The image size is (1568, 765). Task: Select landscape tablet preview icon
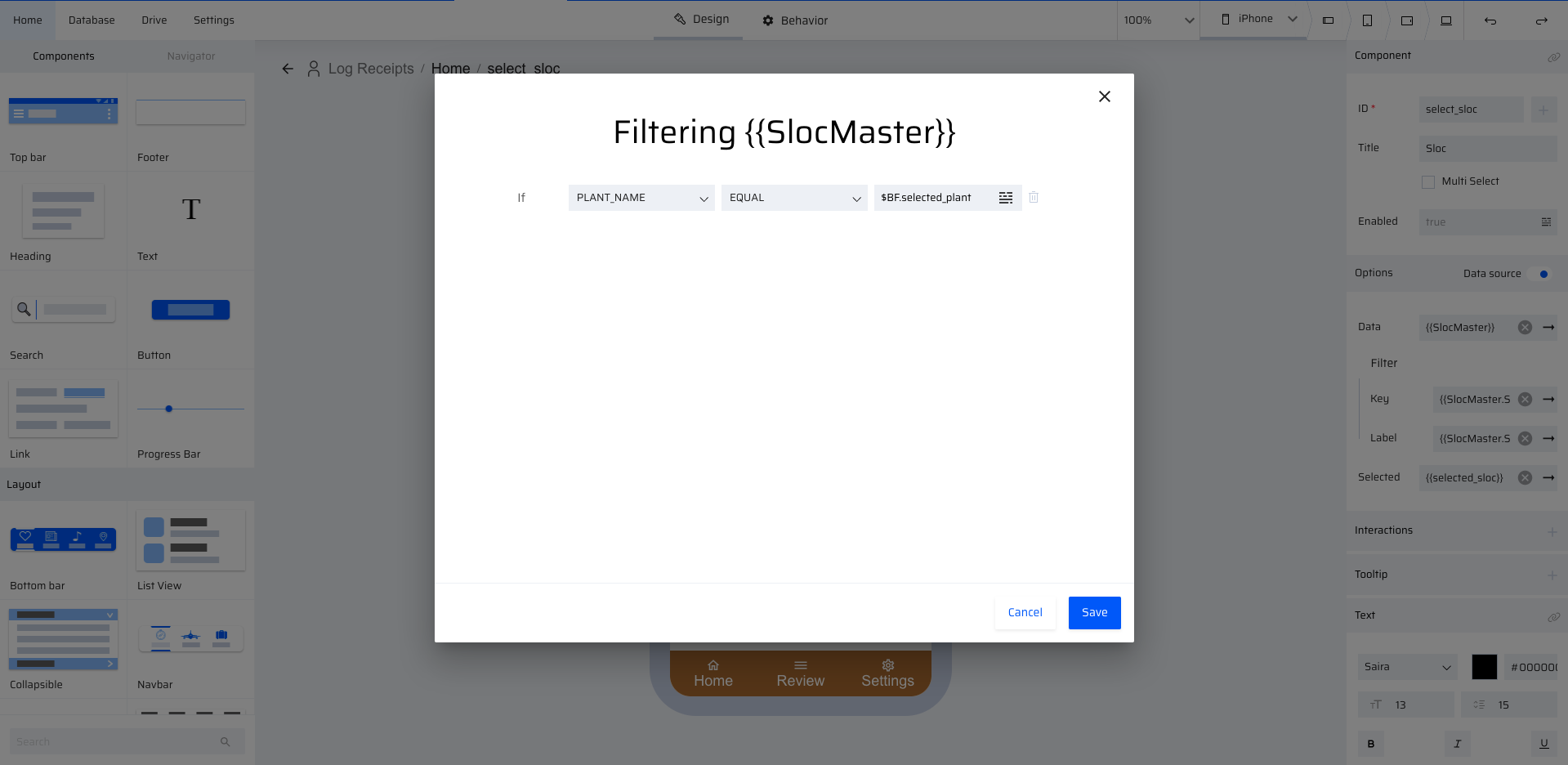pyautogui.click(x=1406, y=20)
